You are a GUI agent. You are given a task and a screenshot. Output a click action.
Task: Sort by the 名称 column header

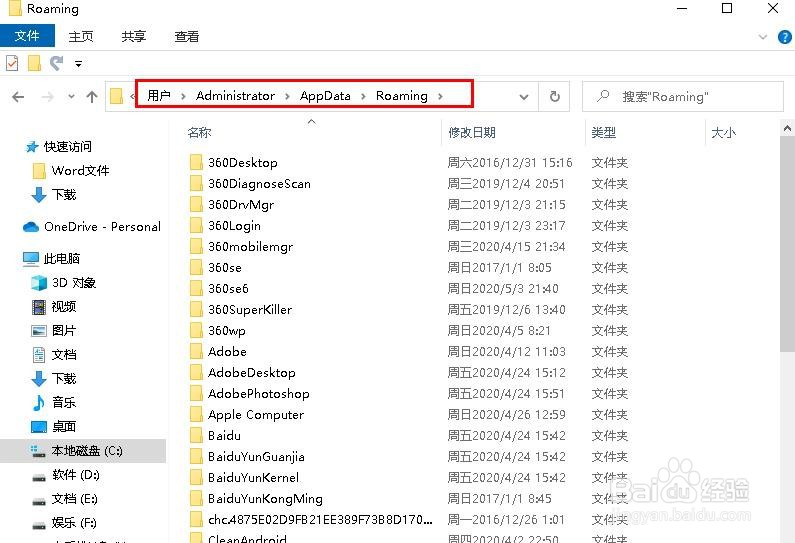pos(199,133)
